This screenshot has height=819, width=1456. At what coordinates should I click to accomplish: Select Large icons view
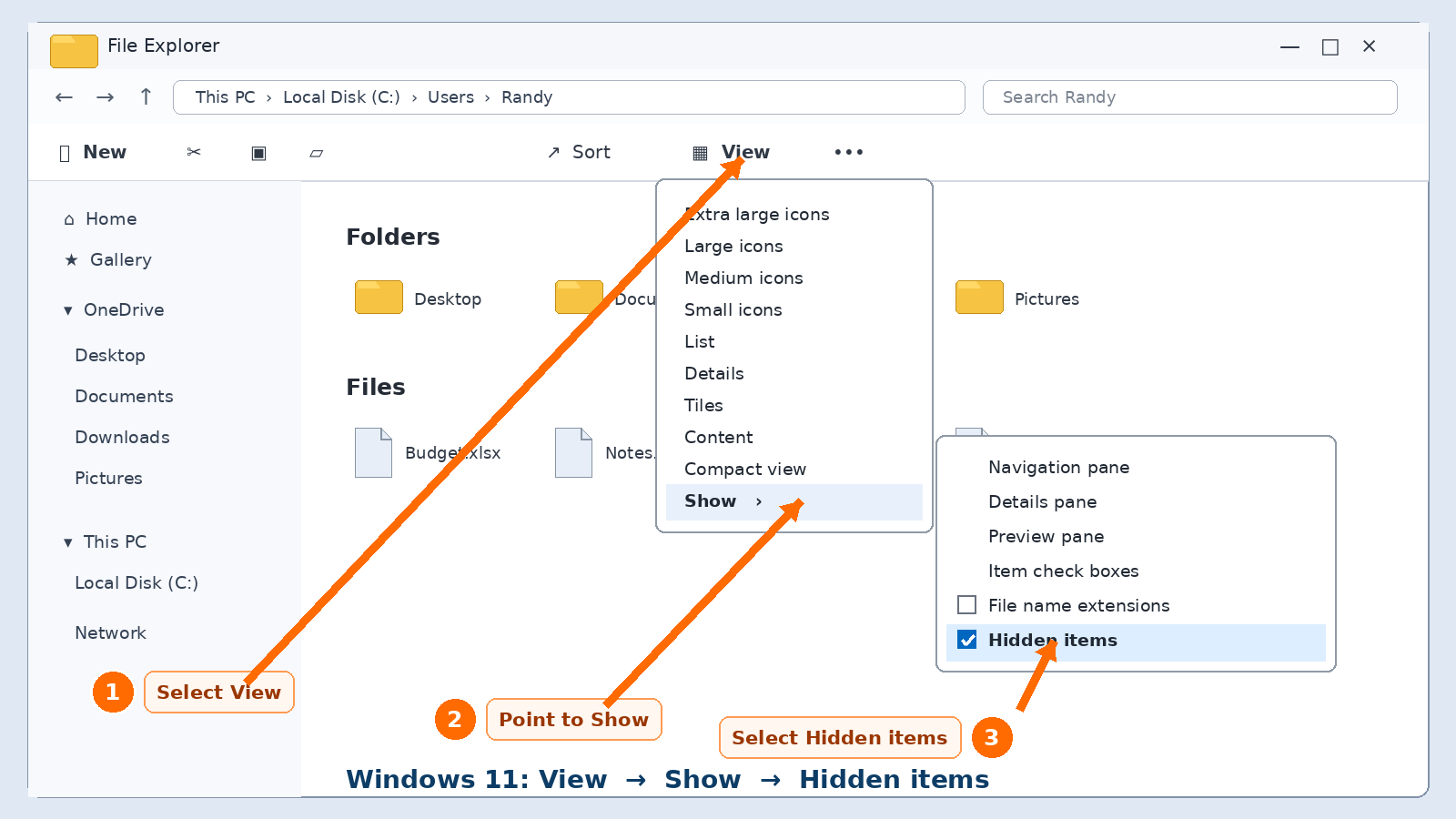point(733,247)
